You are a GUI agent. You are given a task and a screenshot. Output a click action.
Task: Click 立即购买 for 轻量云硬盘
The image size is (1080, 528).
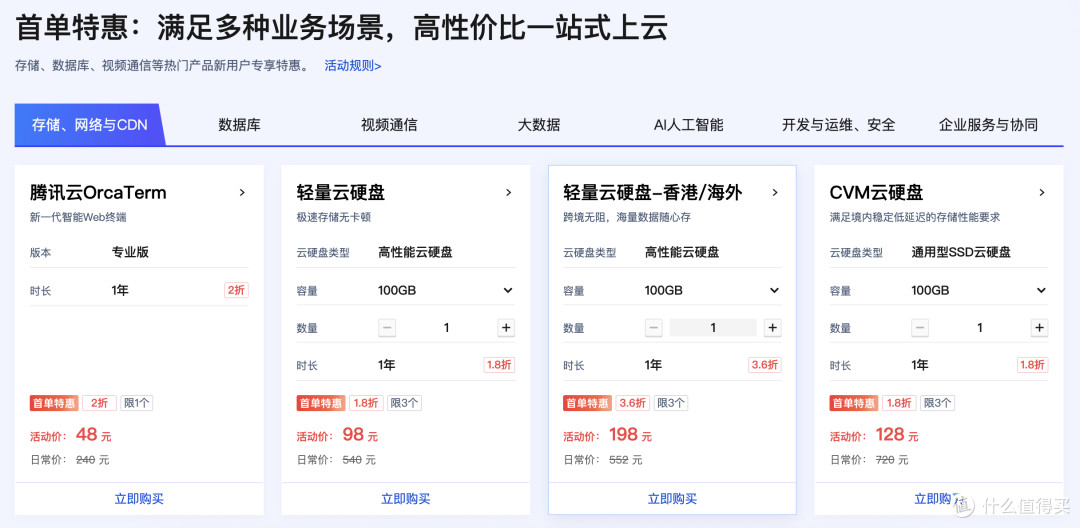[x=406, y=499]
